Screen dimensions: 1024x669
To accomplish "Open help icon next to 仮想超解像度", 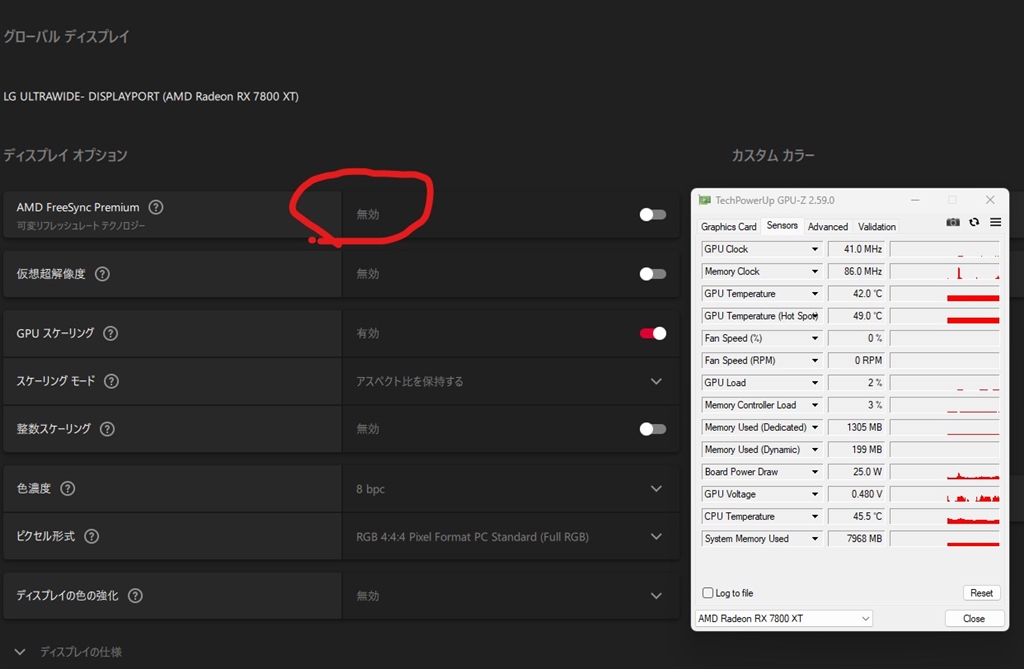I will [x=102, y=274].
